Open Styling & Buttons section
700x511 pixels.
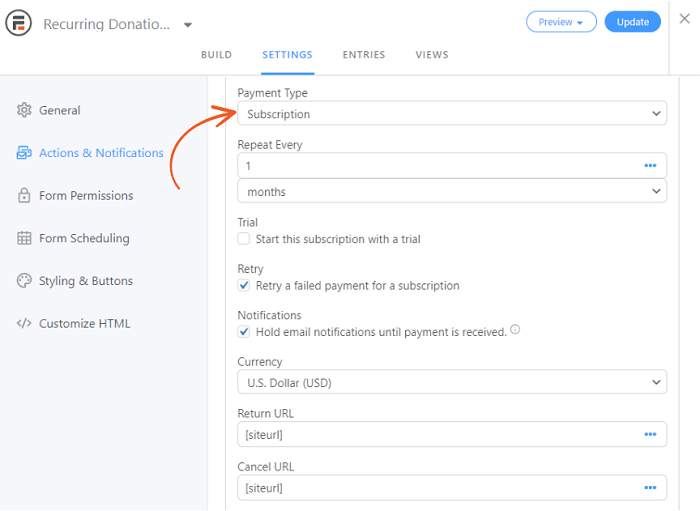pyautogui.click(x=86, y=281)
